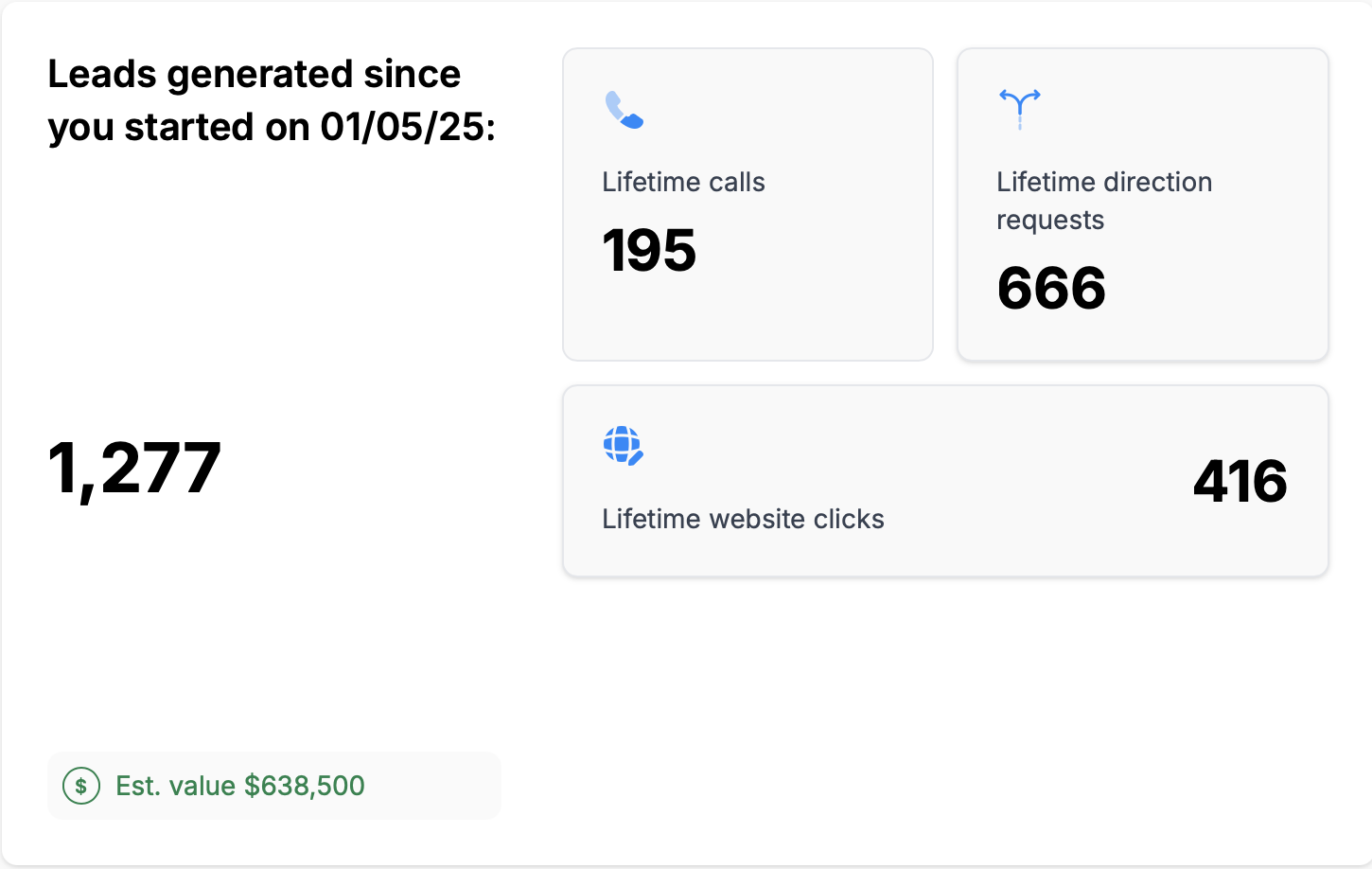Click the Lifetime direction requests label

coord(1104,201)
